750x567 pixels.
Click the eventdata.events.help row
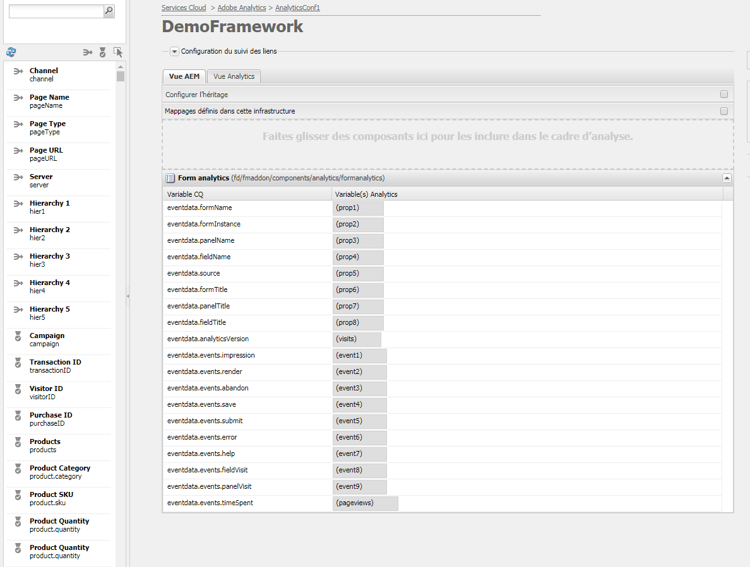(x=442, y=454)
